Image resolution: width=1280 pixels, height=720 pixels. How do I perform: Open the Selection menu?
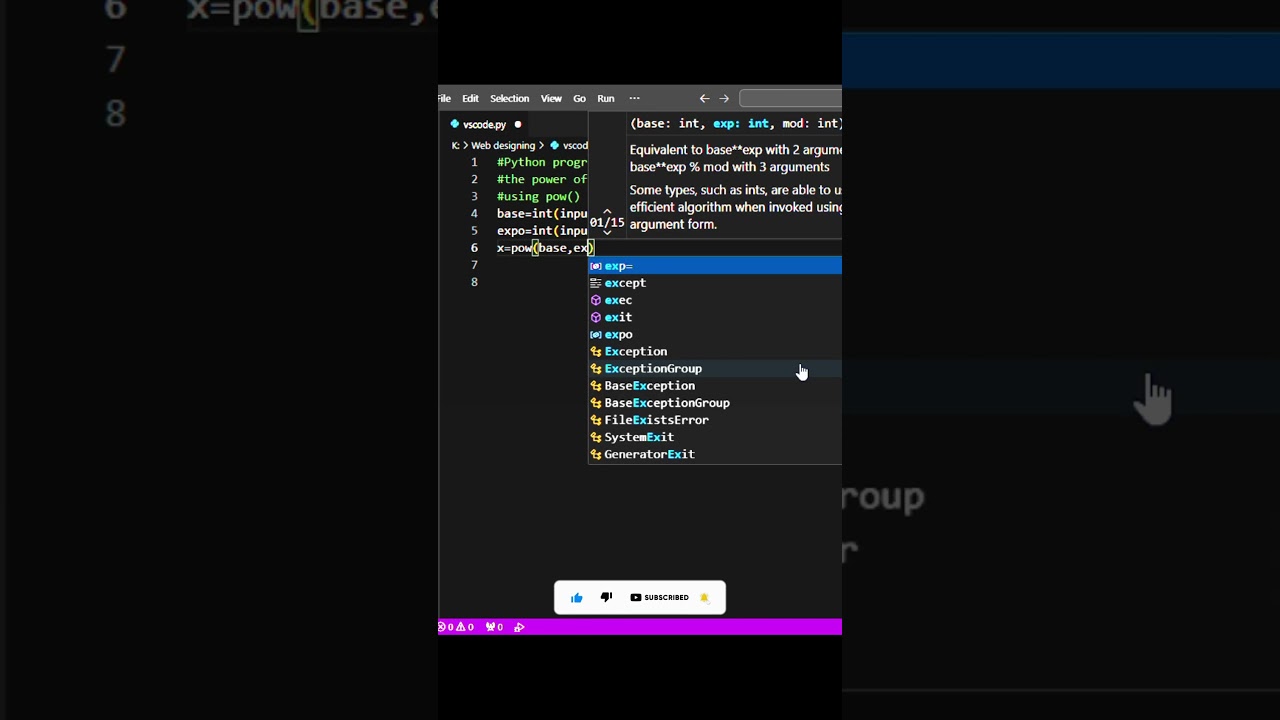click(509, 98)
